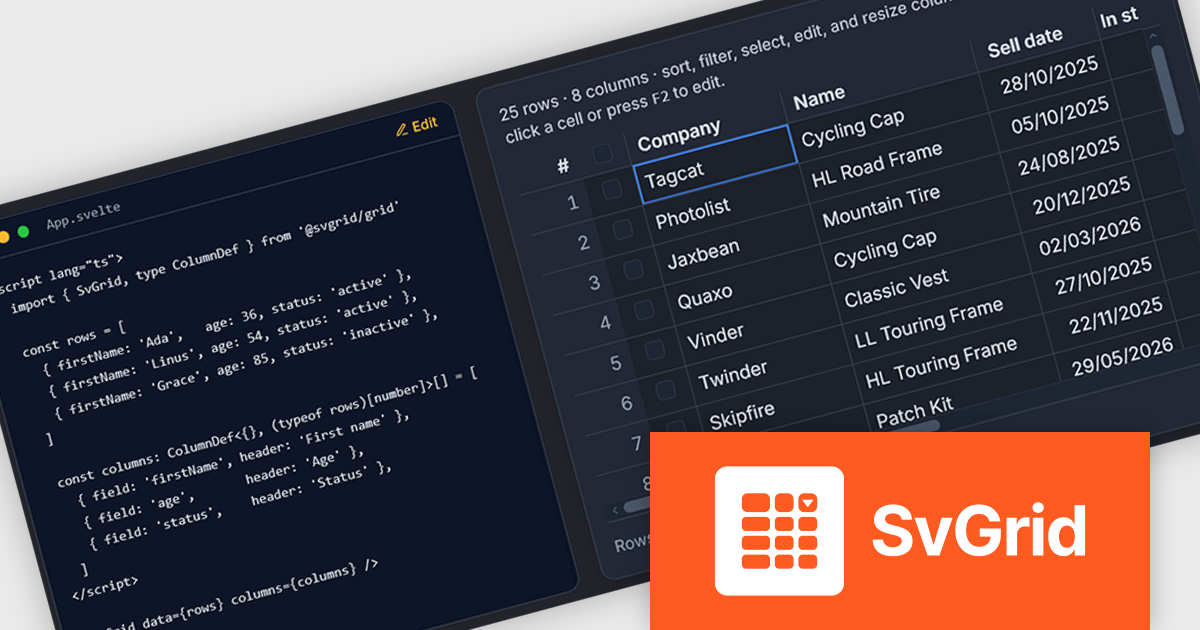This screenshot has height=630, width=1200.
Task: Check the row 3 Jaxbean checkbox
Action: (633, 269)
